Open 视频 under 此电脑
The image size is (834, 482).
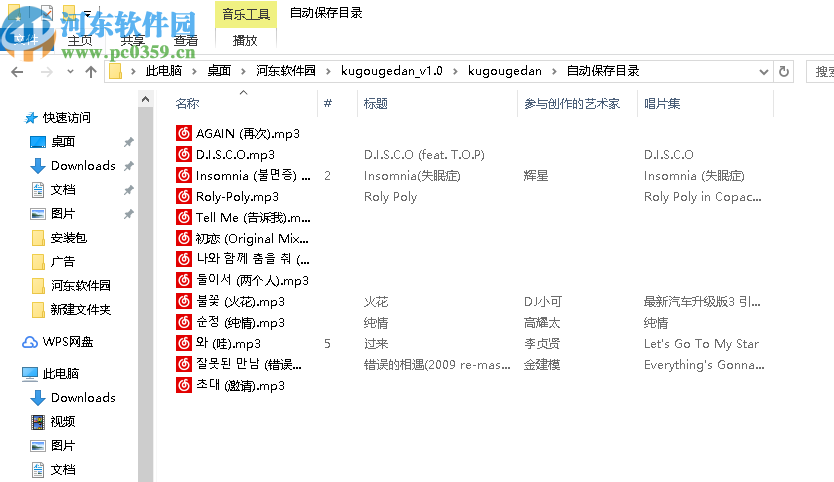(x=63, y=421)
